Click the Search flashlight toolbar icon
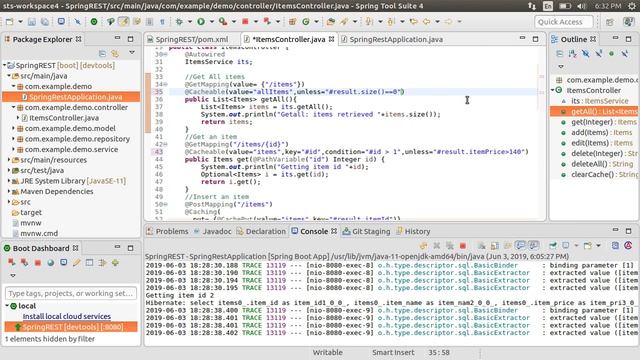The image size is (640, 360). (x=344, y=22)
